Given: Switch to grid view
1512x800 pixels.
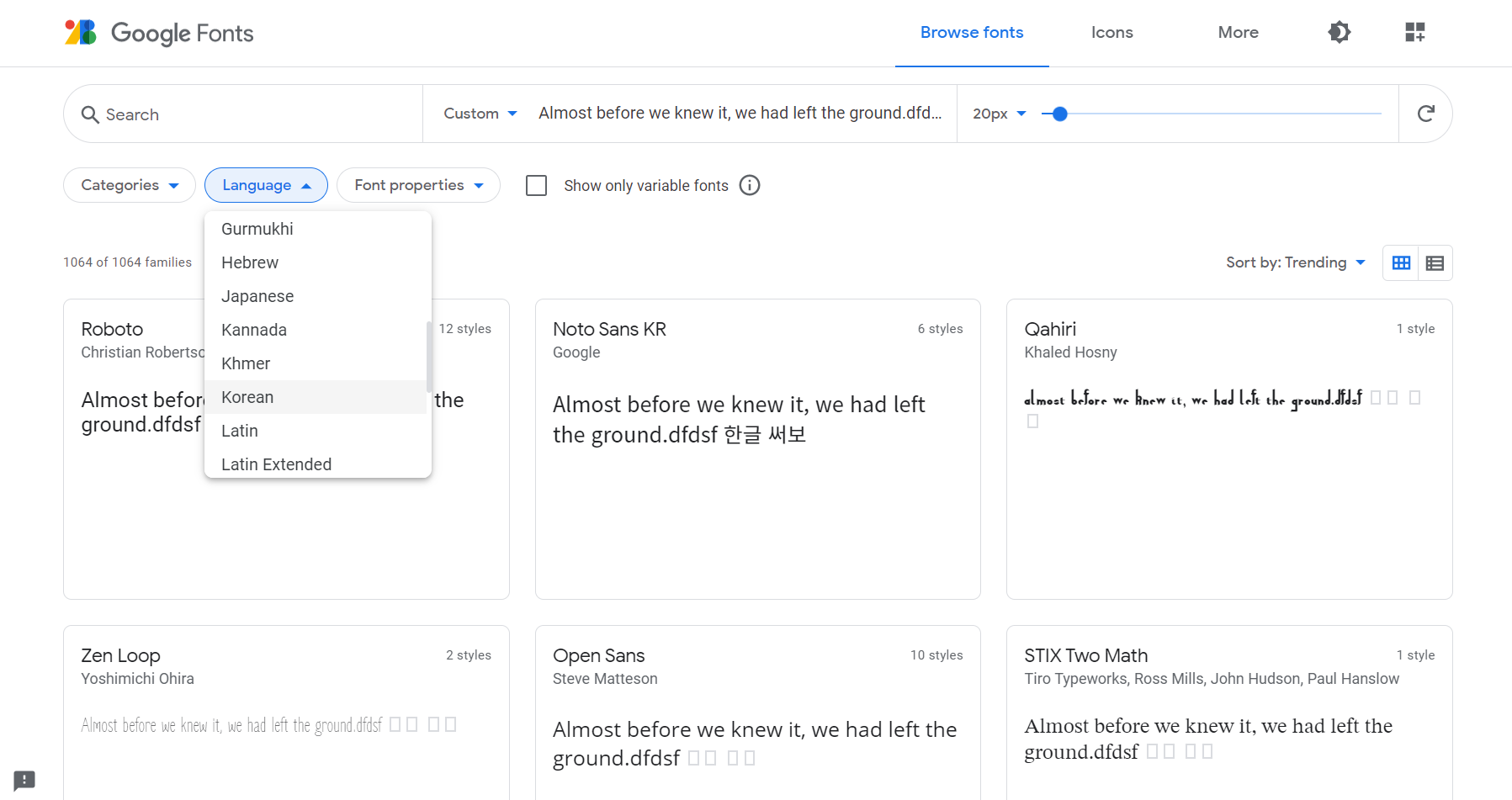Looking at the screenshot, I should pos(1401,263).
